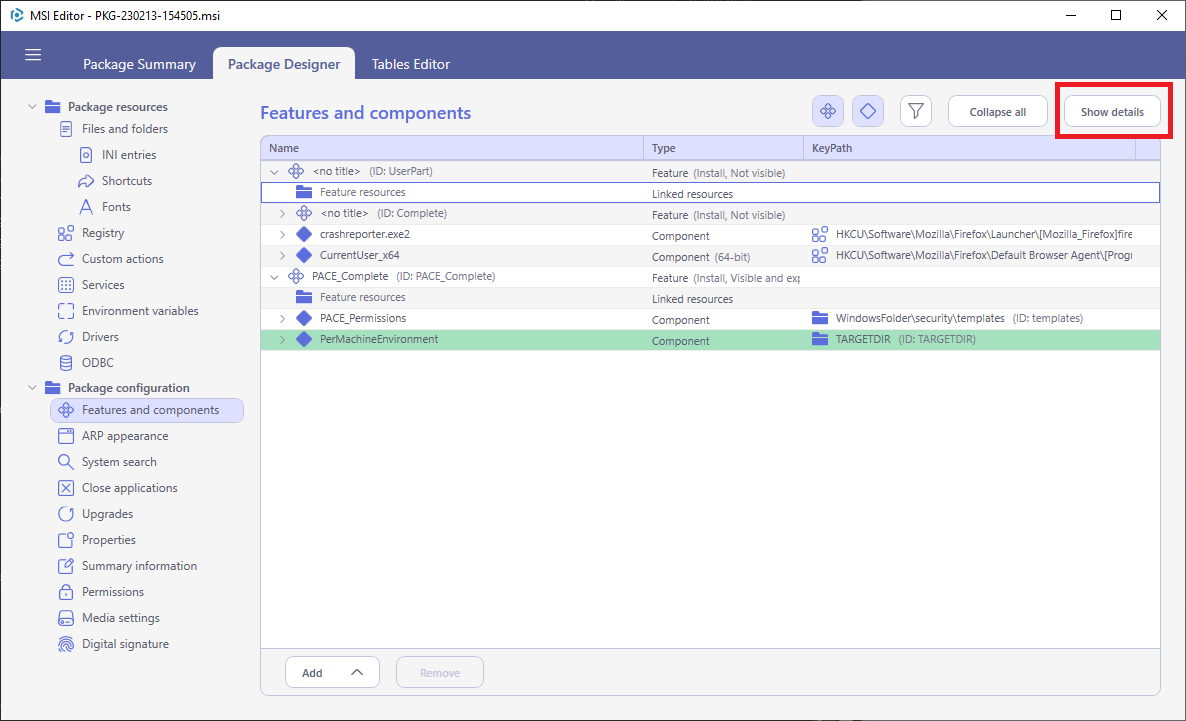
Task: Sort by the Type column header
Action: [x=723, y=148]
